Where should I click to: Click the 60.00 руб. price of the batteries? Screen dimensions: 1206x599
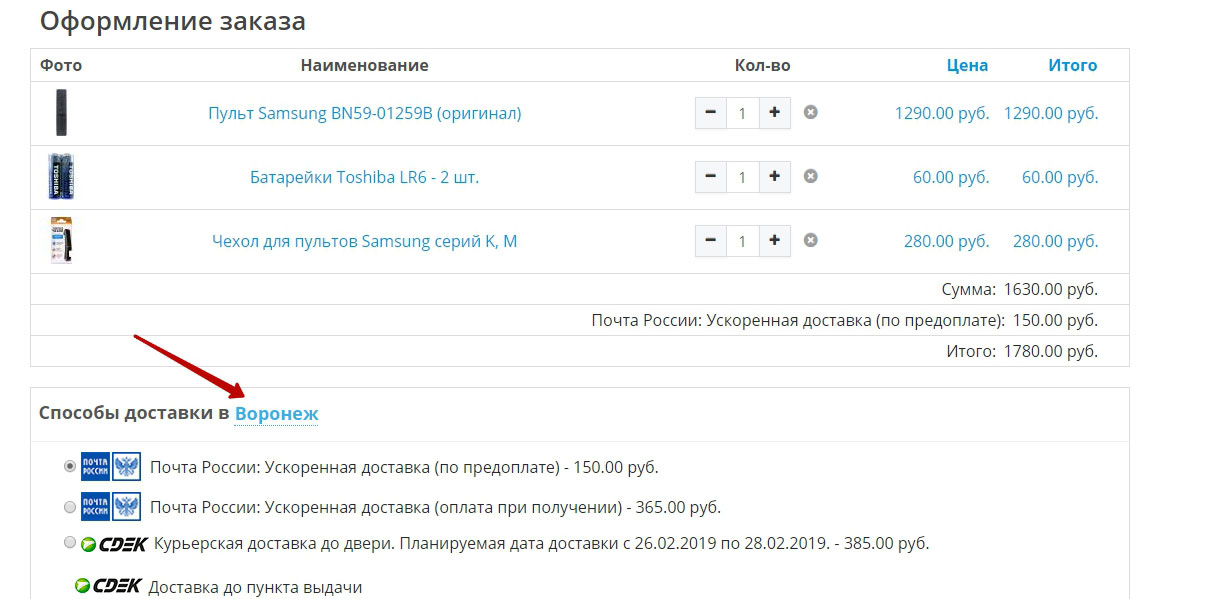pyautogui.click(x=951, y=177)
